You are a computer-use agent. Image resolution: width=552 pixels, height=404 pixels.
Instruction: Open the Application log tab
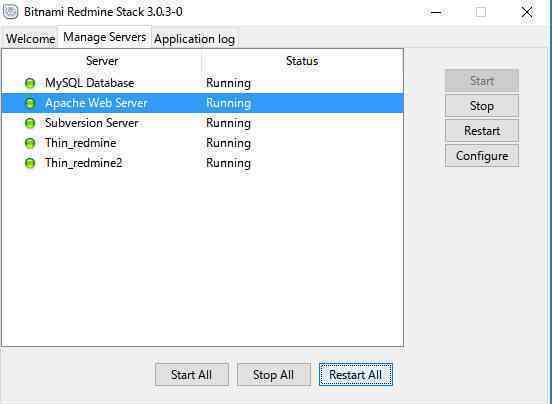[195, 39]
